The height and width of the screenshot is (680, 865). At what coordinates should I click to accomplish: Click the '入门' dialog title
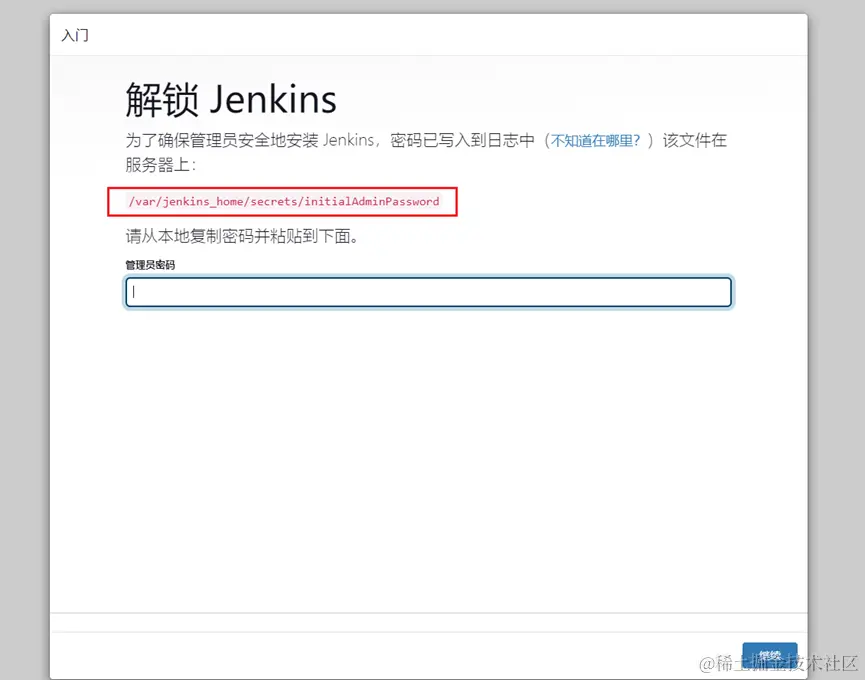pyautogui.click(x=75, y=35)
